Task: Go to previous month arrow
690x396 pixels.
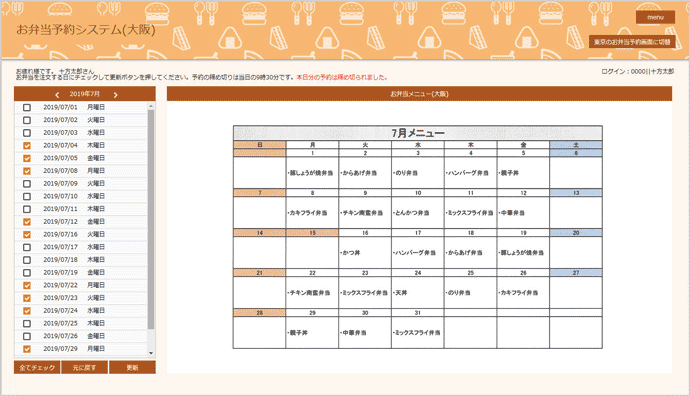Action: (57, 95)
